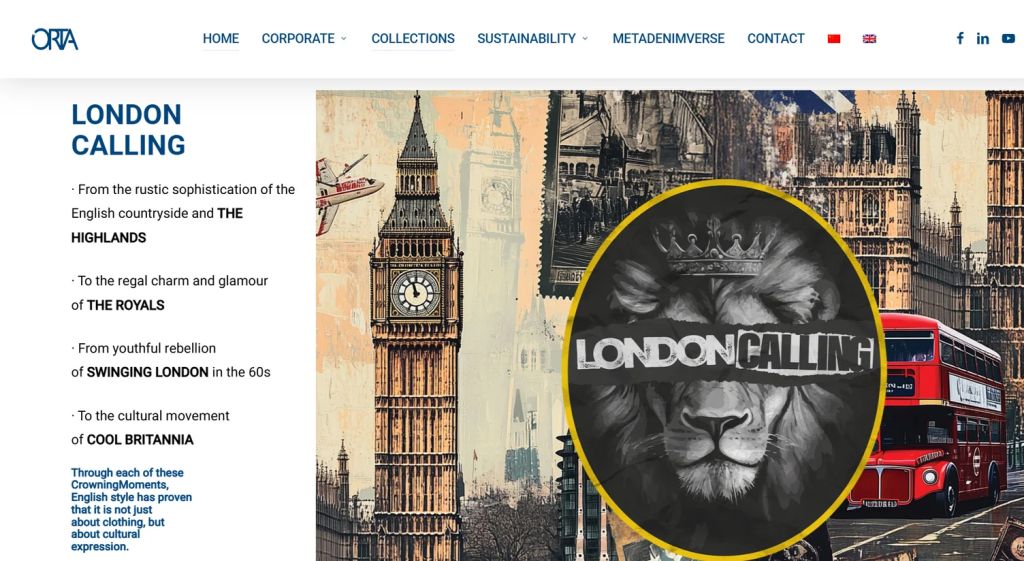
Task: Open the Sustainability menu label
Action: (526, 39)
